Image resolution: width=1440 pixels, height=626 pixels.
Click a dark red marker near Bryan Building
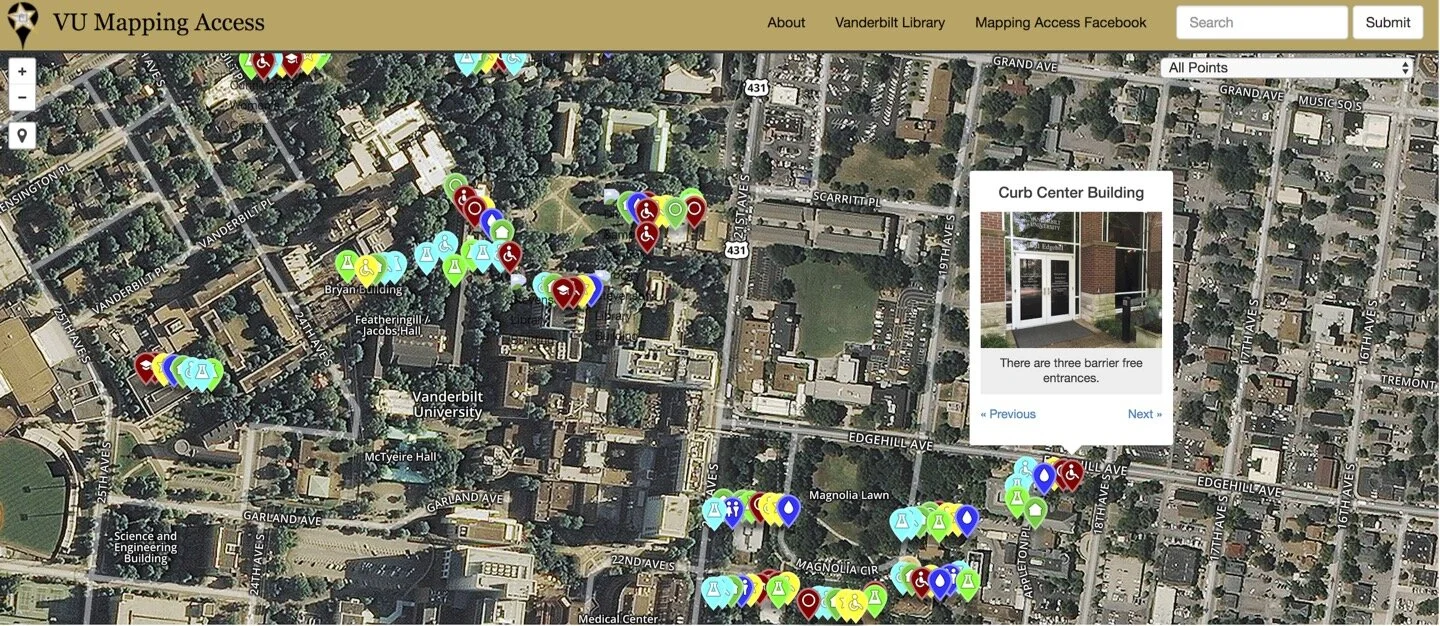click(x=509, y=256)
